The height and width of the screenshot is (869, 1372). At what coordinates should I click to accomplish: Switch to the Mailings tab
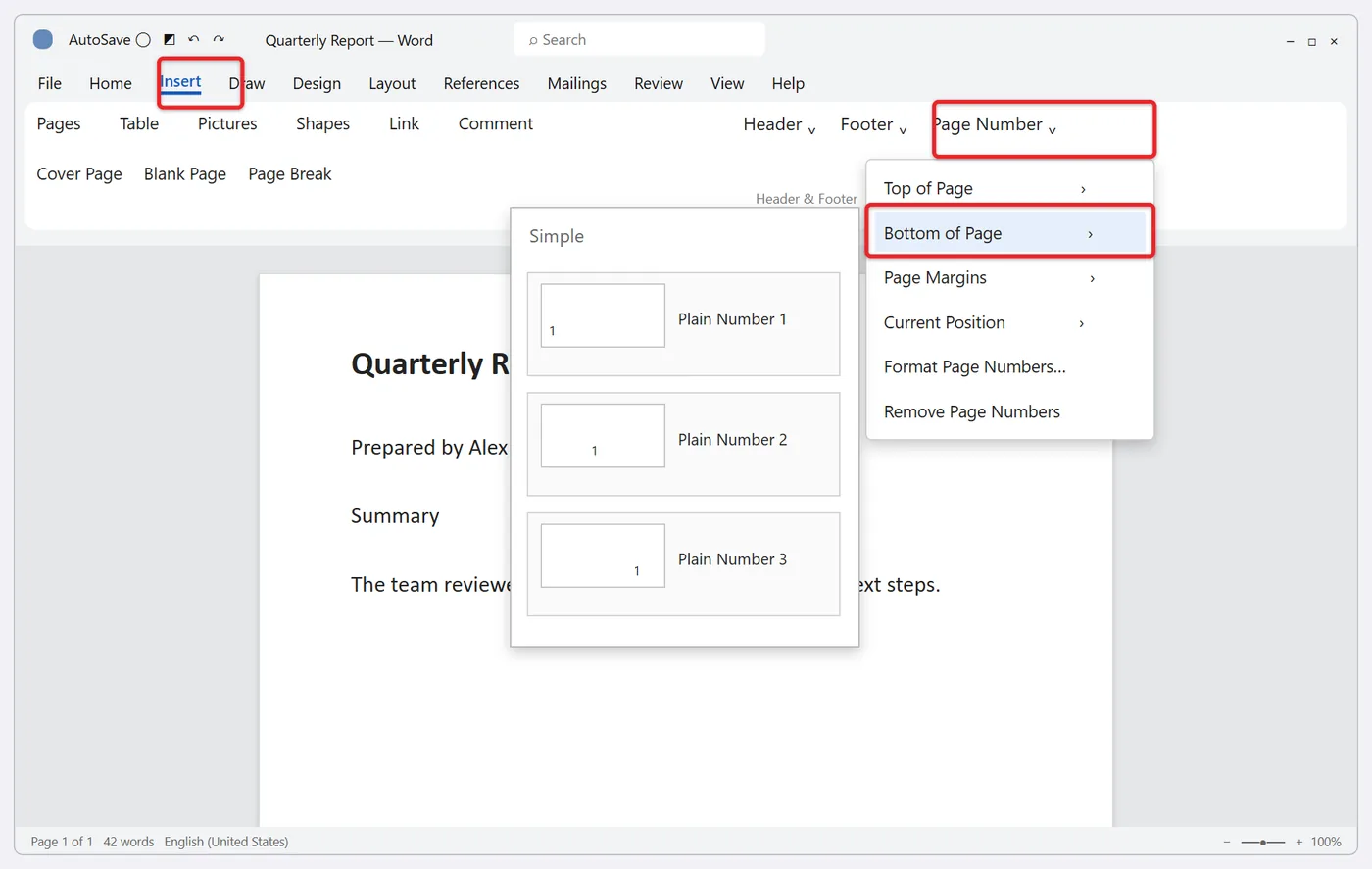point(577,84)
